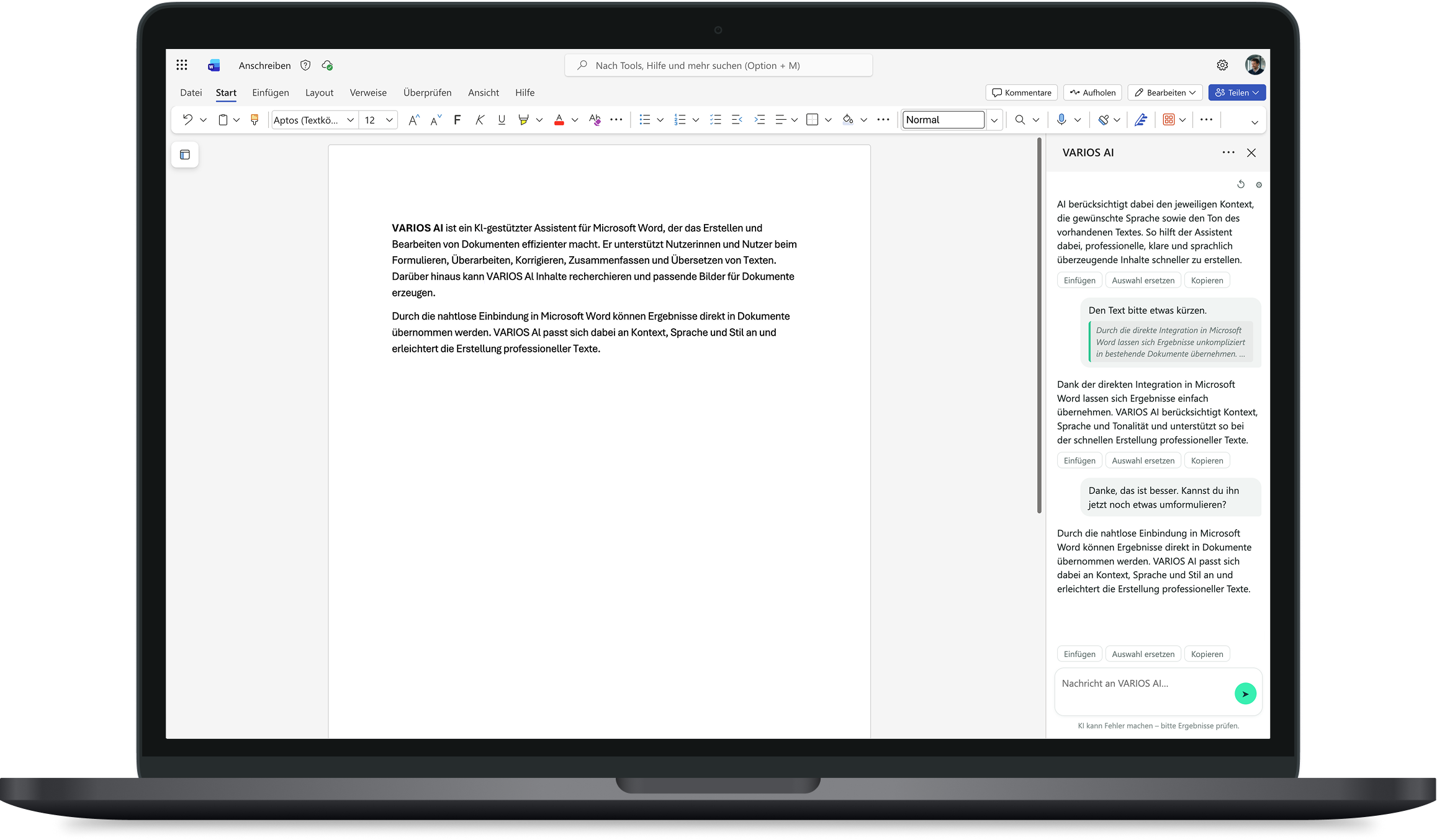Expand the paste options arrow
The height and width of the screenshot is (840, 1437).
[236, 120]
